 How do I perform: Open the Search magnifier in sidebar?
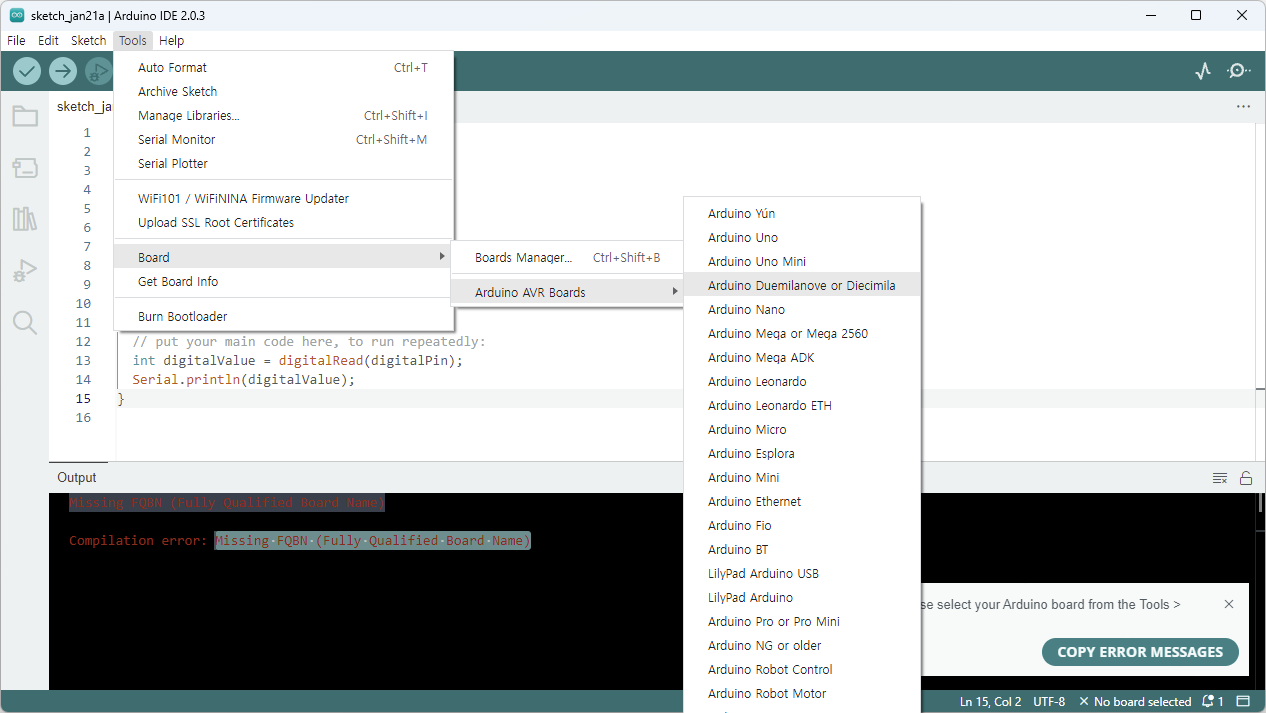coord(25,322)
